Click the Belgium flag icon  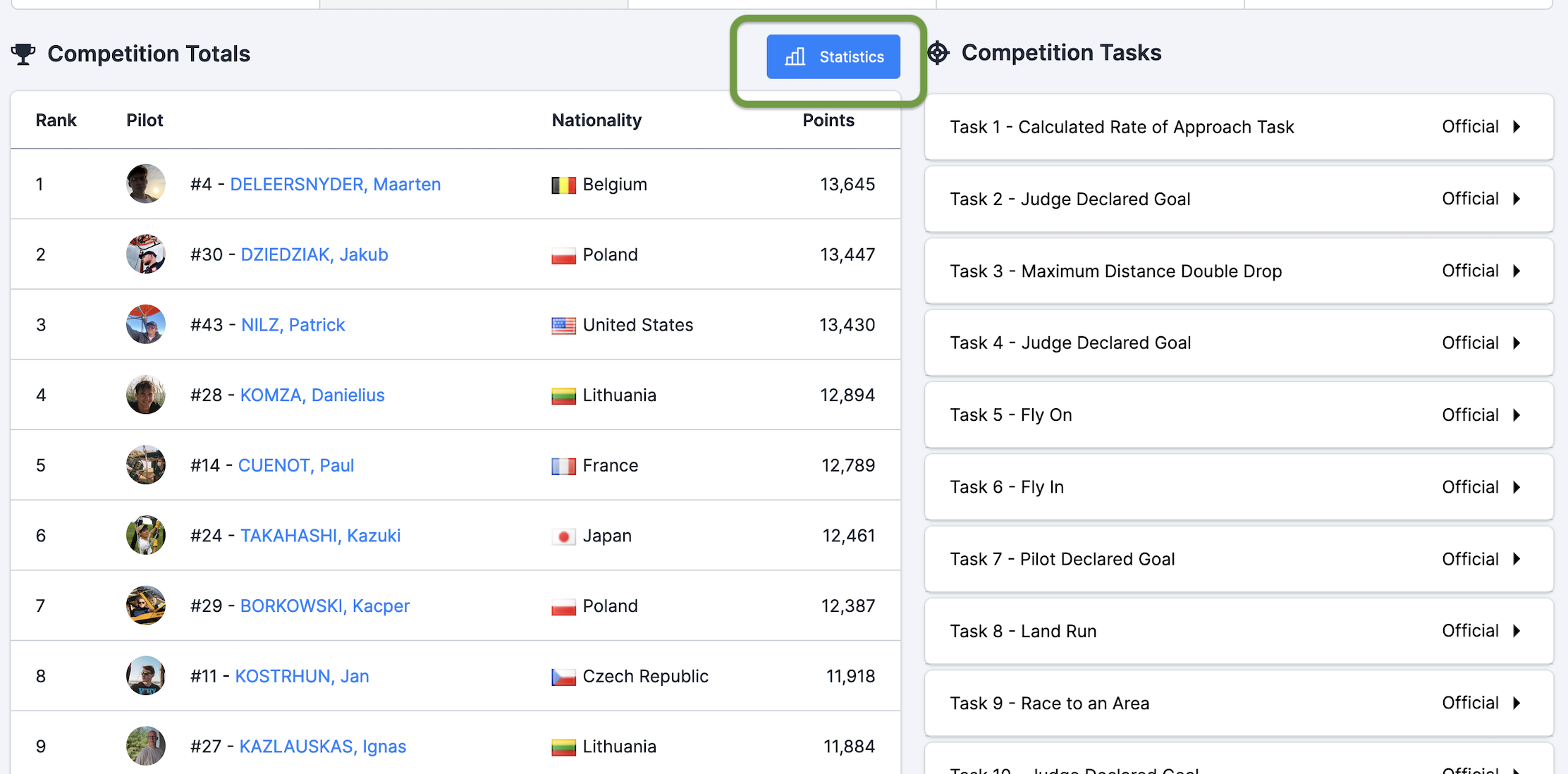click(563, 185)
